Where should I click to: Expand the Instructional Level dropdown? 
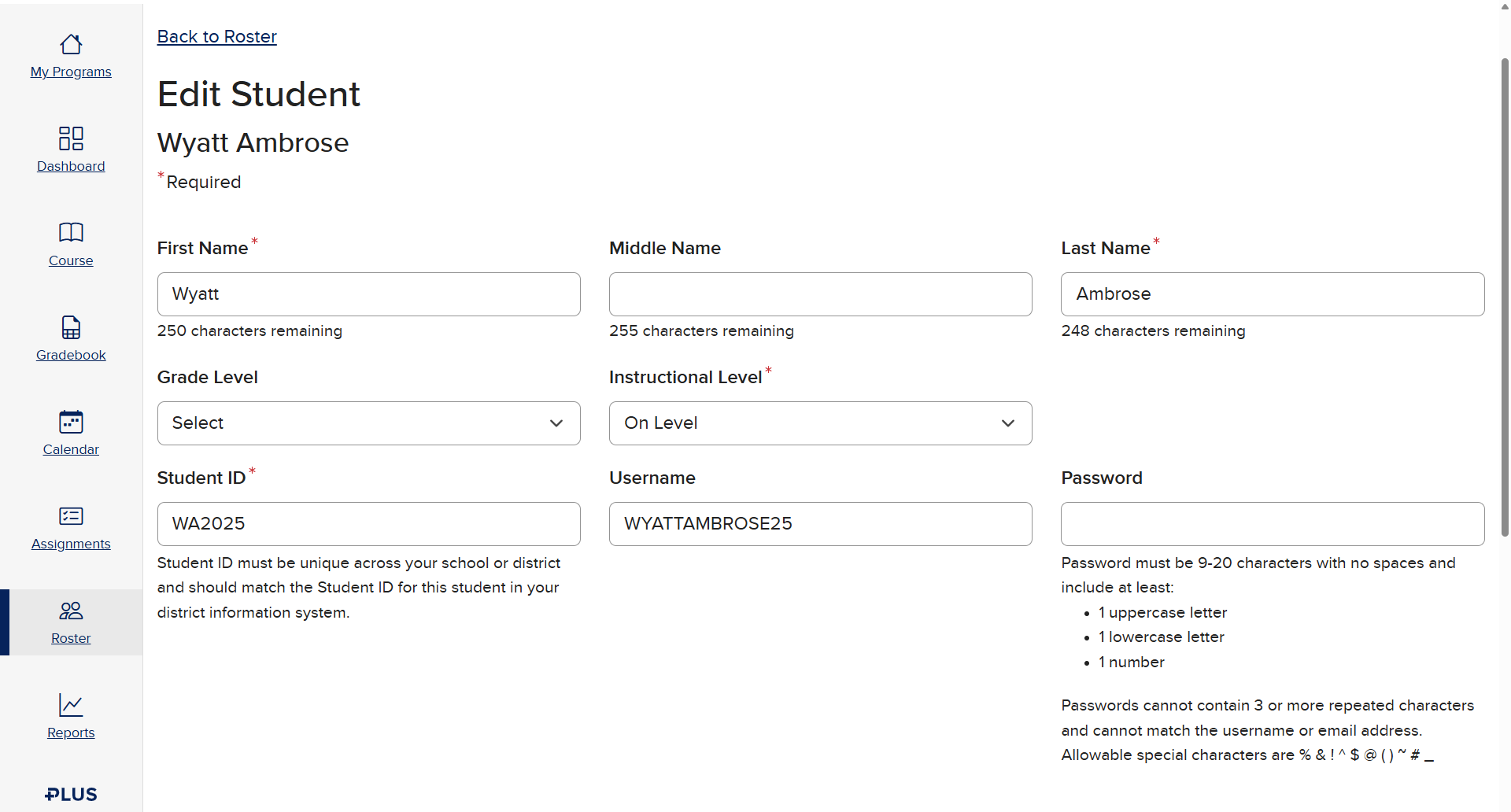[821, 423]
